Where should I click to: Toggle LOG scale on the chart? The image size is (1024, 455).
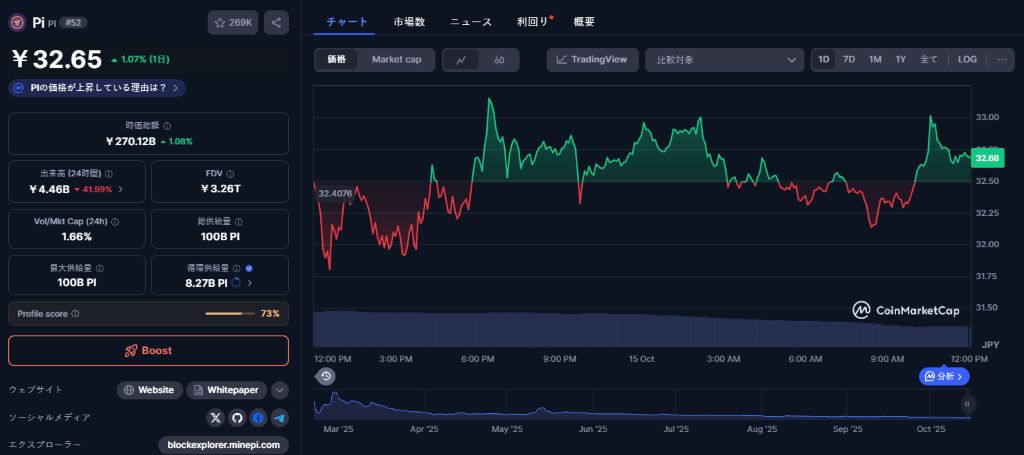[967, 60]
